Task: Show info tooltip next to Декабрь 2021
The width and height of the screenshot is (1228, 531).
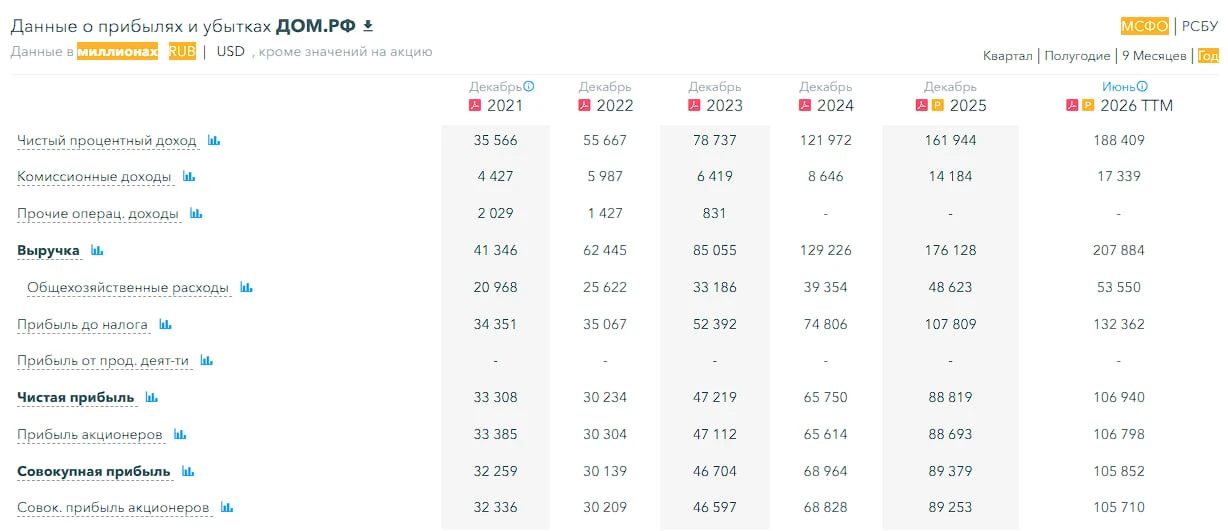Action: pos(529,86)
